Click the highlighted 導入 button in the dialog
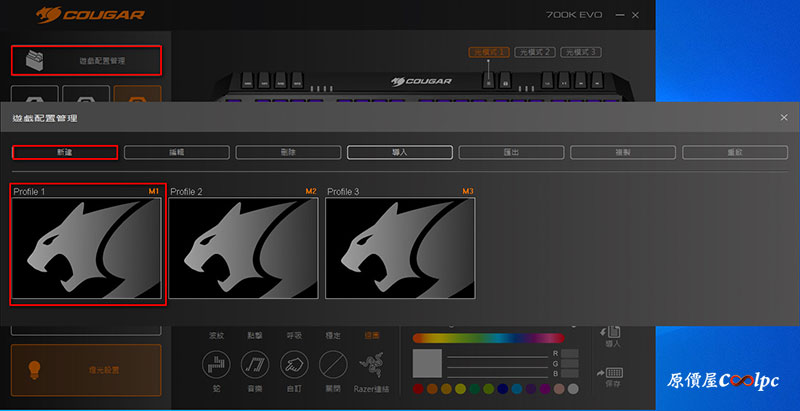The image size is (800, 411). tap(400, 152)
